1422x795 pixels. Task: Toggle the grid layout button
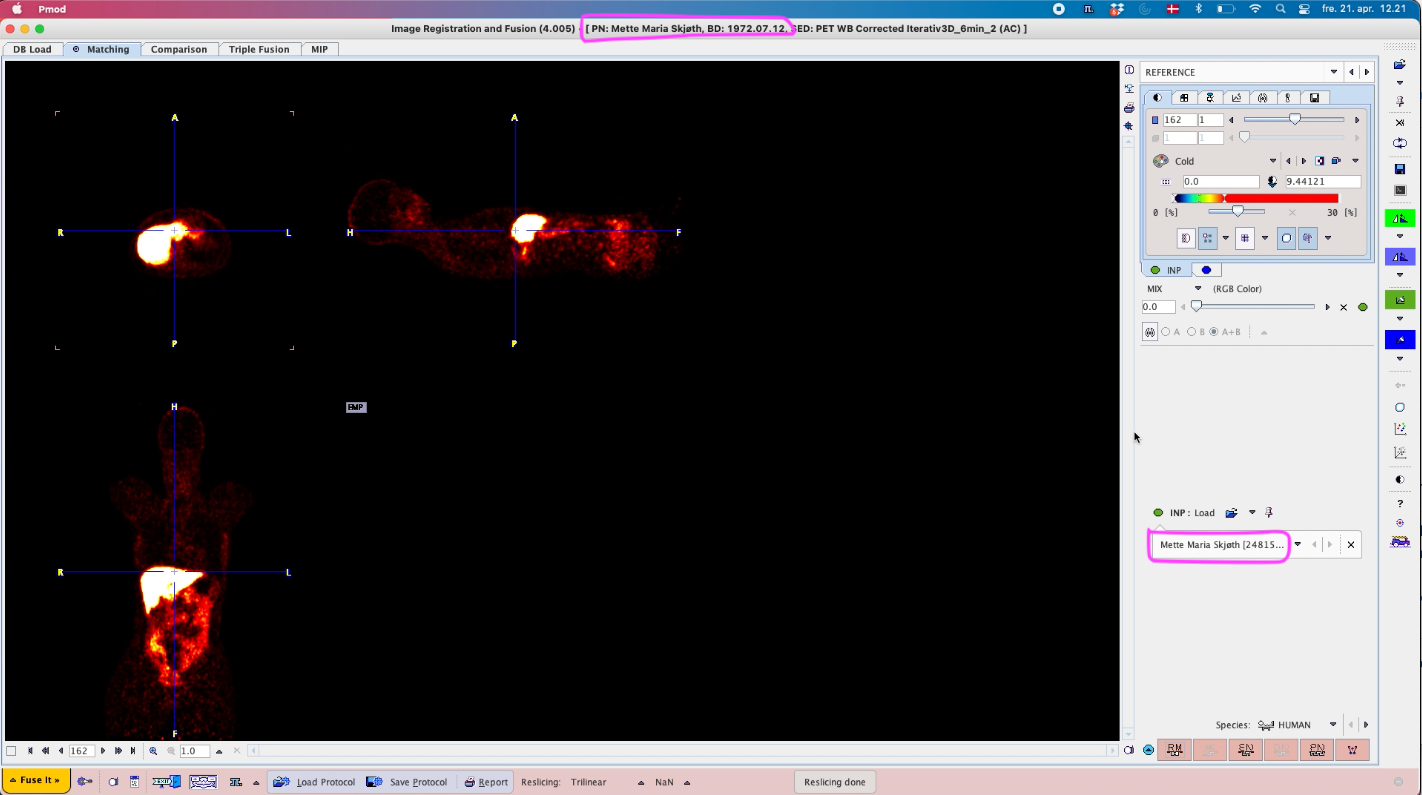(x=1245, y=238)
